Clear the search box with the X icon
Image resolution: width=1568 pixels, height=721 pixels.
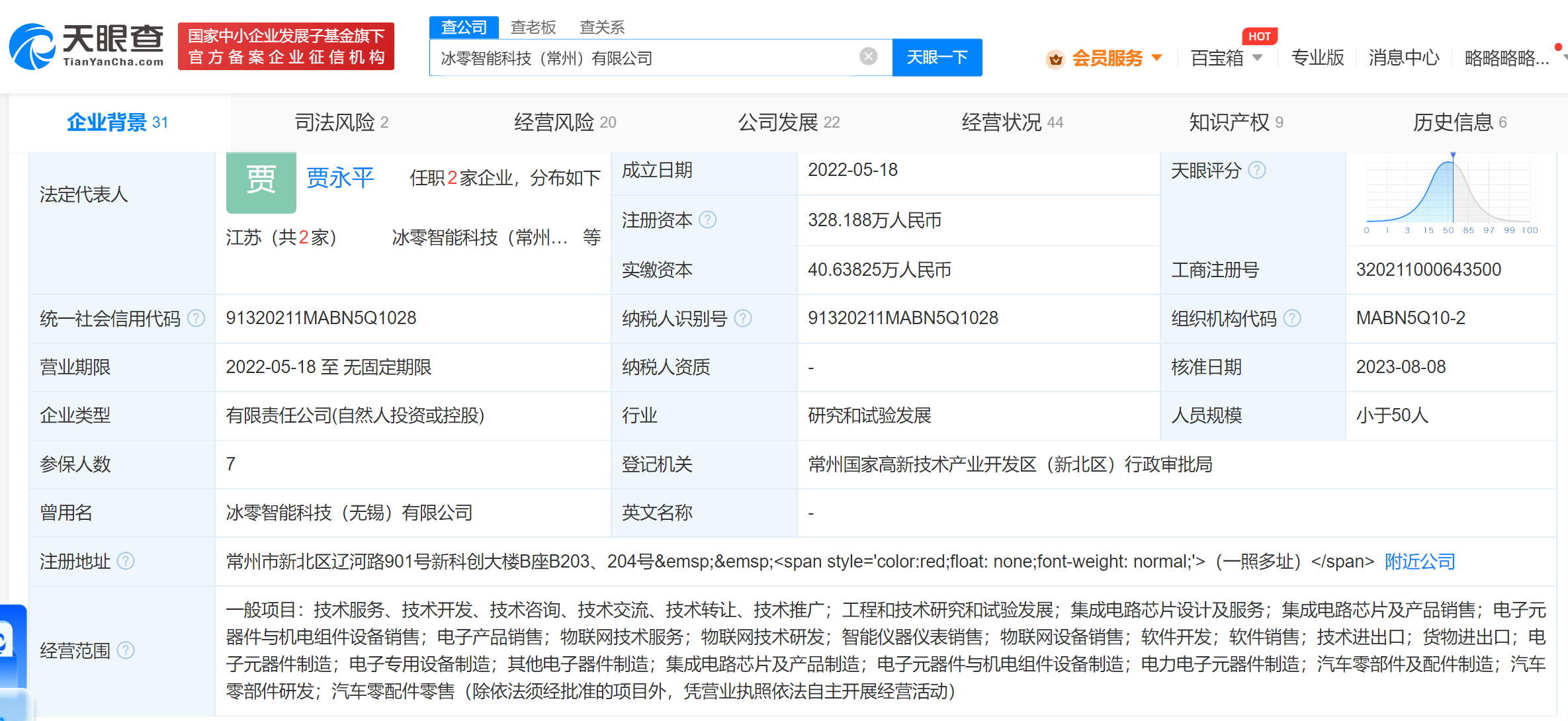[x=868, y=57]
